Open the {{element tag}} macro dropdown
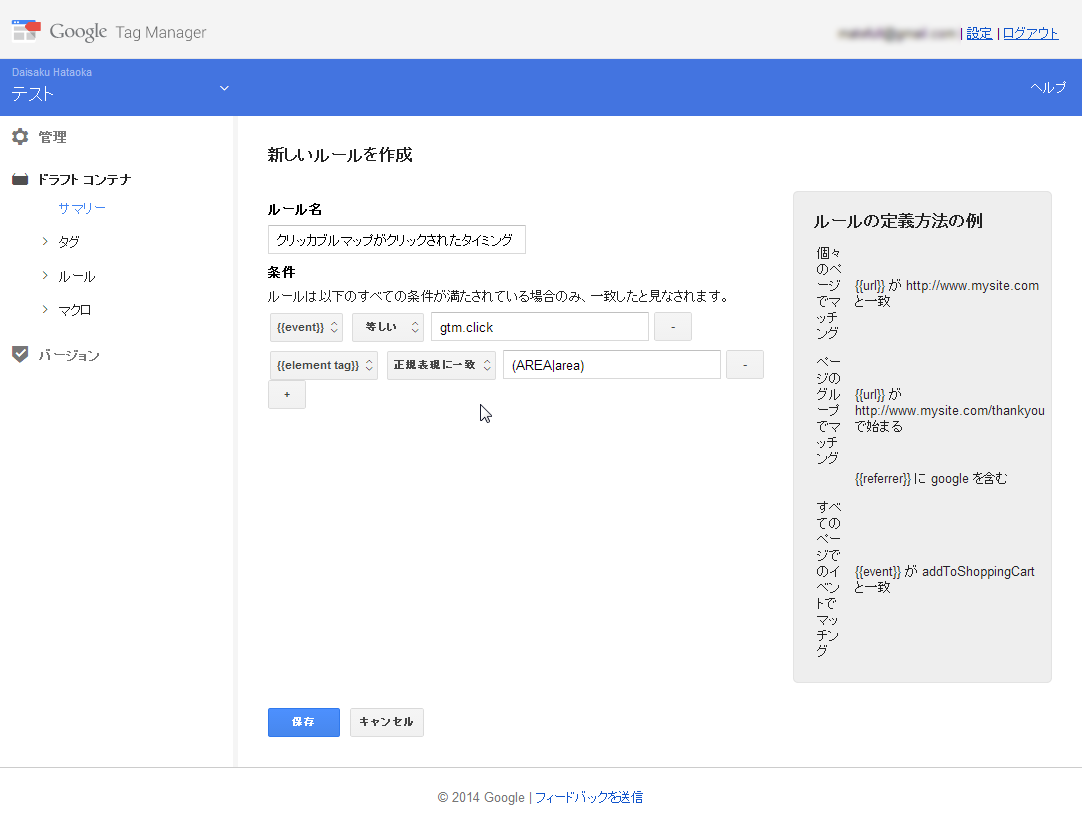The width and height of the screenshot is (1082, 815). [x=324, y=365]
